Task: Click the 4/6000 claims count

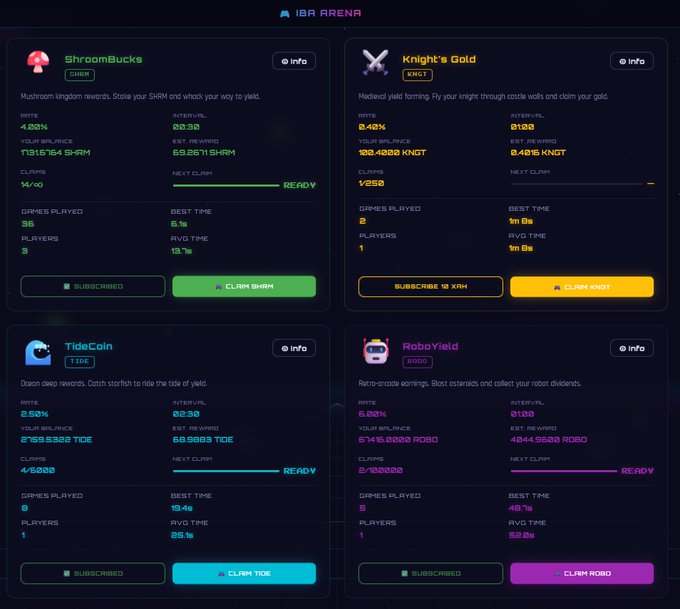Action: (x=38, y=471)
